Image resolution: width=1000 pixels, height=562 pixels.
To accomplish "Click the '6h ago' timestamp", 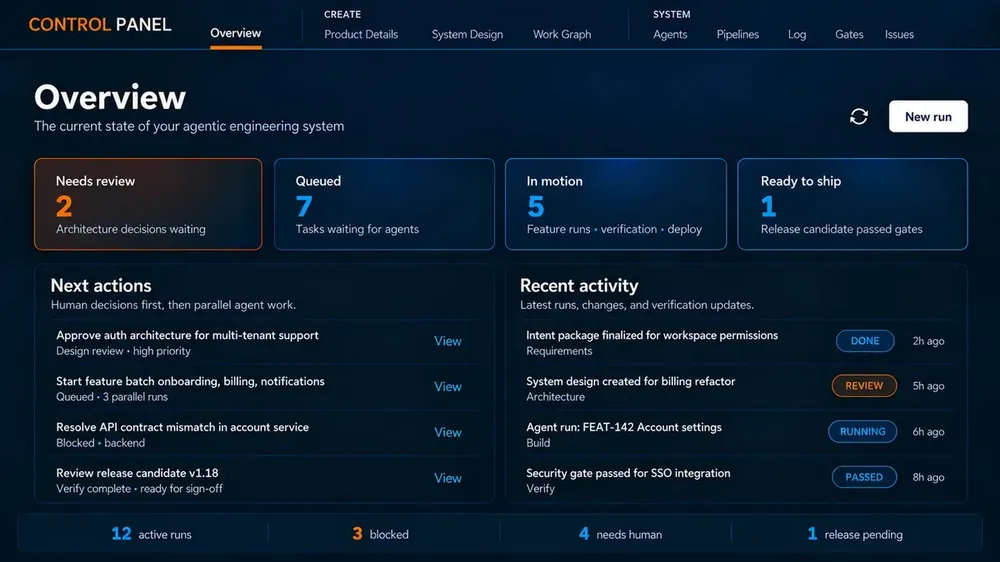I will pos(928,432).
